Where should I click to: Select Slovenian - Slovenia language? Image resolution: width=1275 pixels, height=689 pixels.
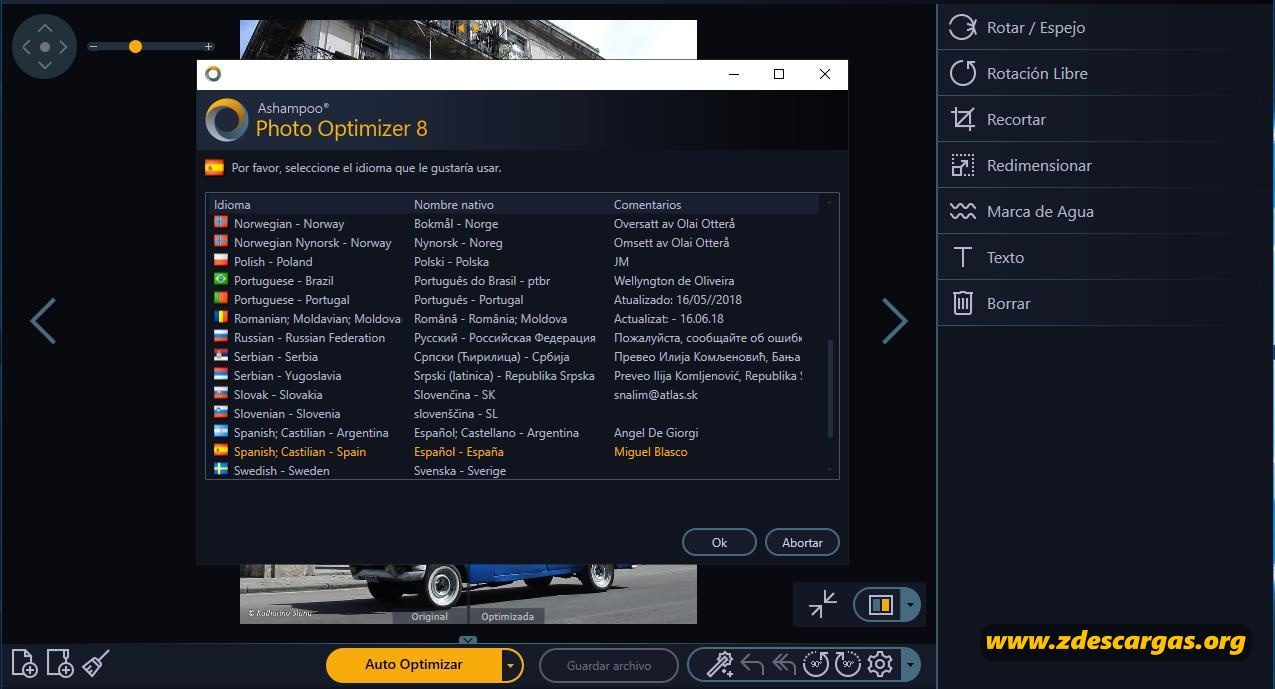[513, 414]
